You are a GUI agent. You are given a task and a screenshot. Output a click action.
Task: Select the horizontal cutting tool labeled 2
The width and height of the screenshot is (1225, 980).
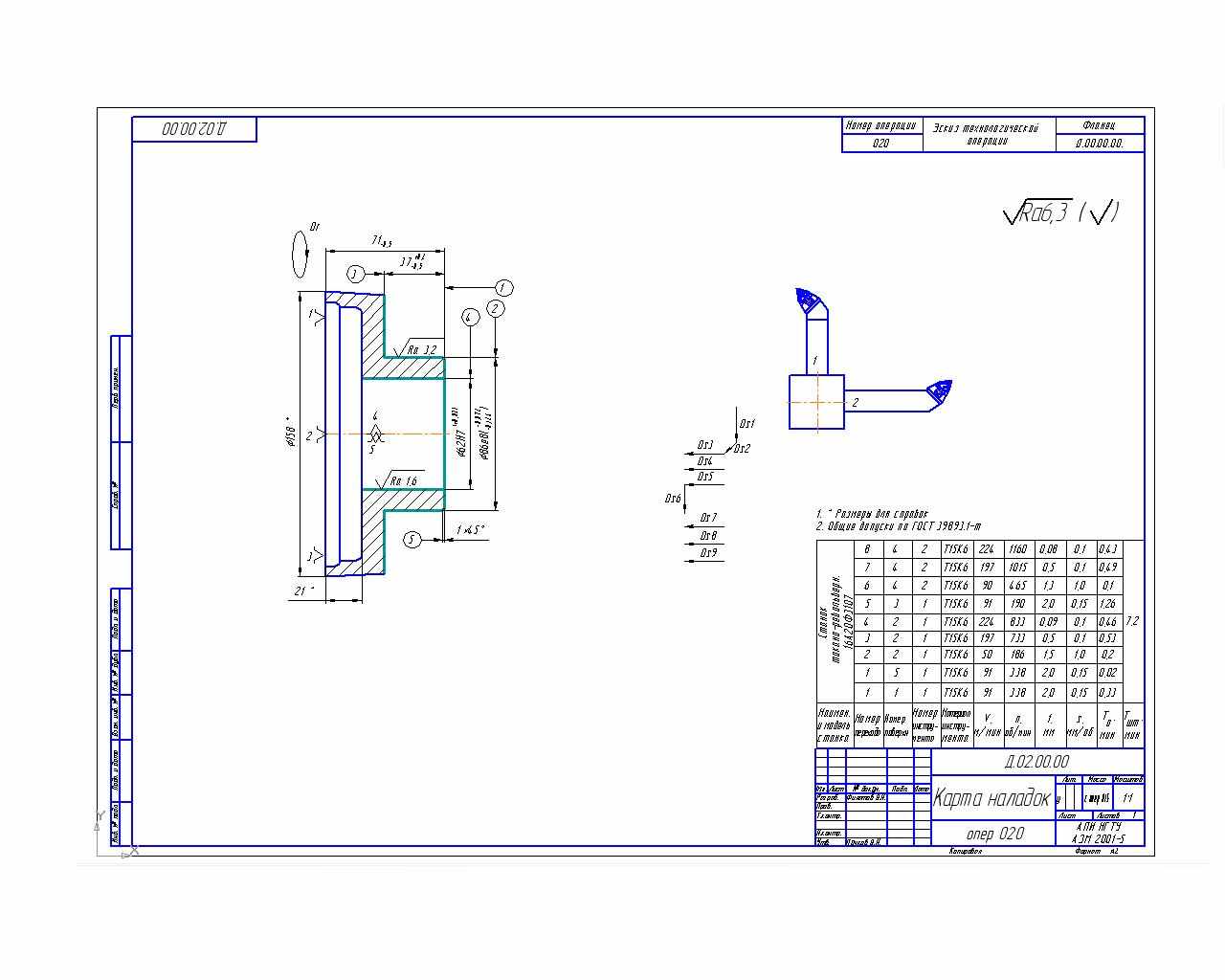point(898,396)
